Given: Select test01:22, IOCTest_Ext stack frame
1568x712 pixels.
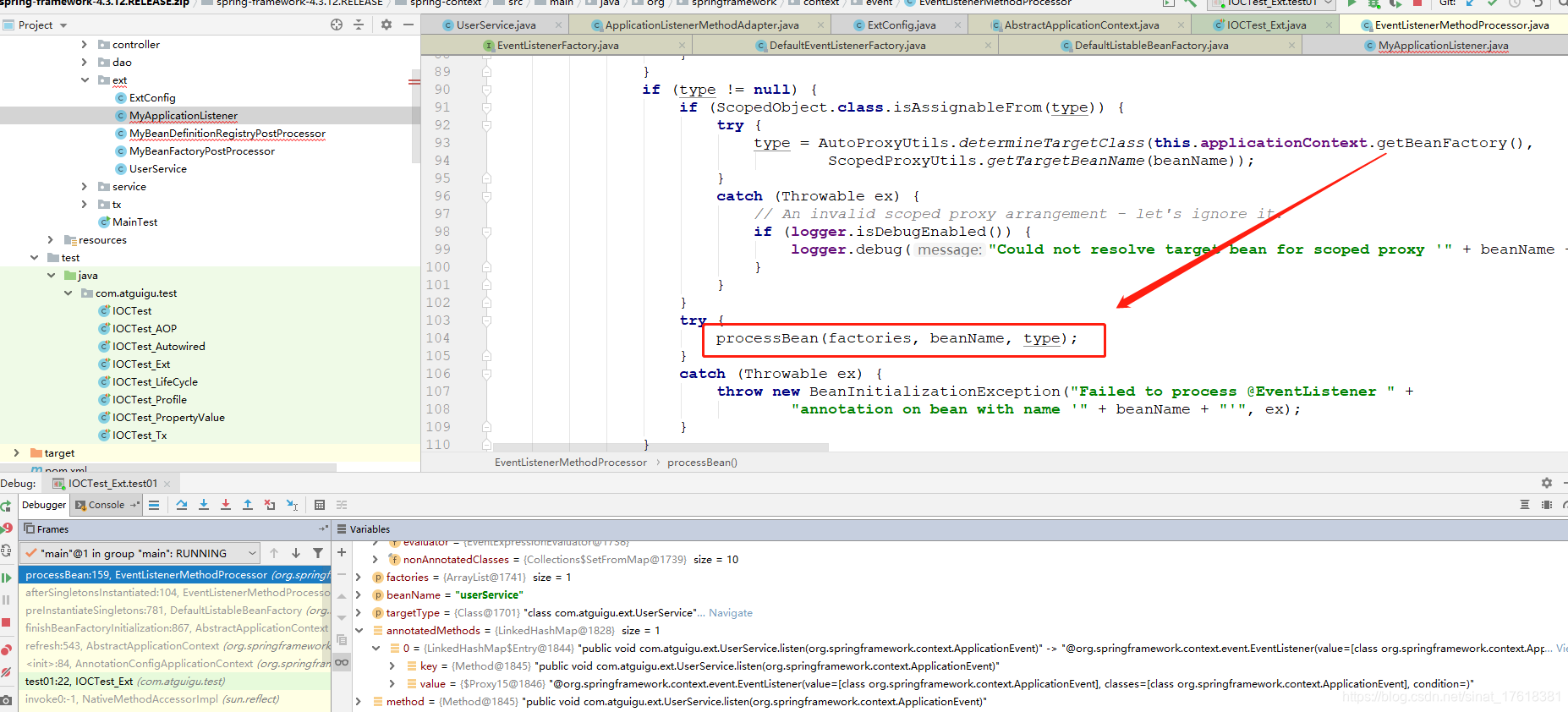Looking at the screenshot, I should click(174, 681).
